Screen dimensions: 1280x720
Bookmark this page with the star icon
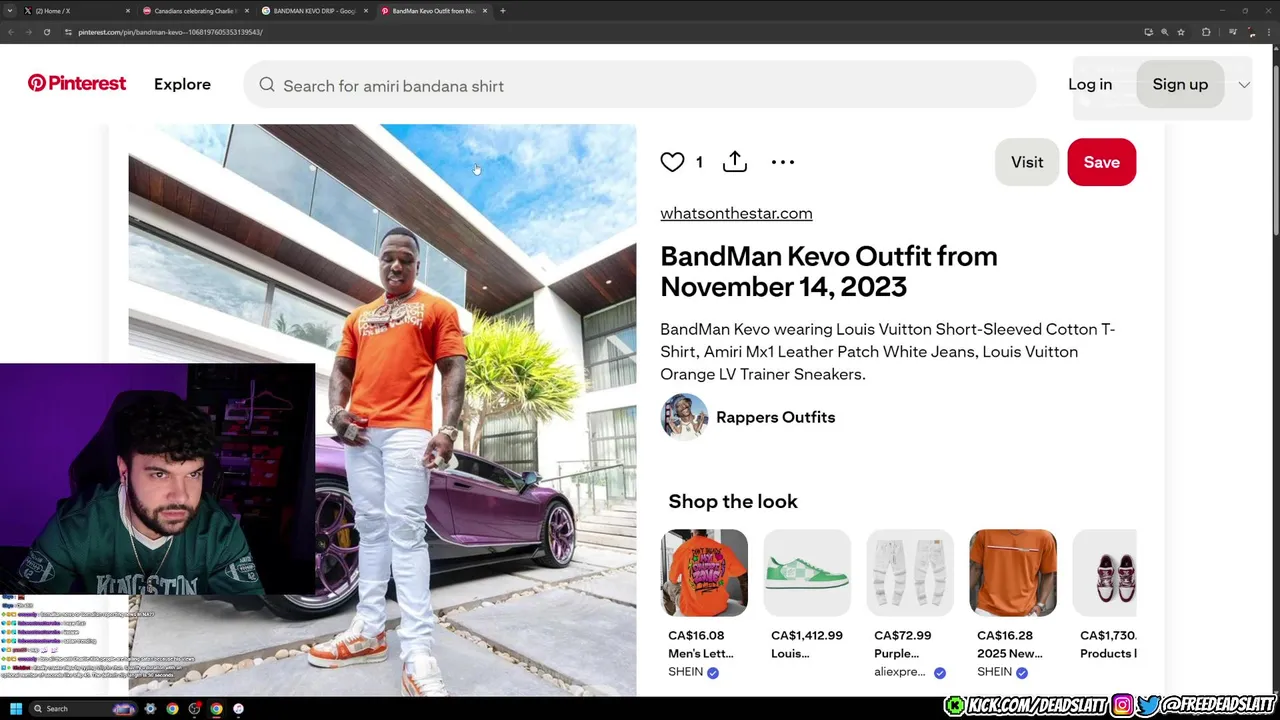(1181, 32)
